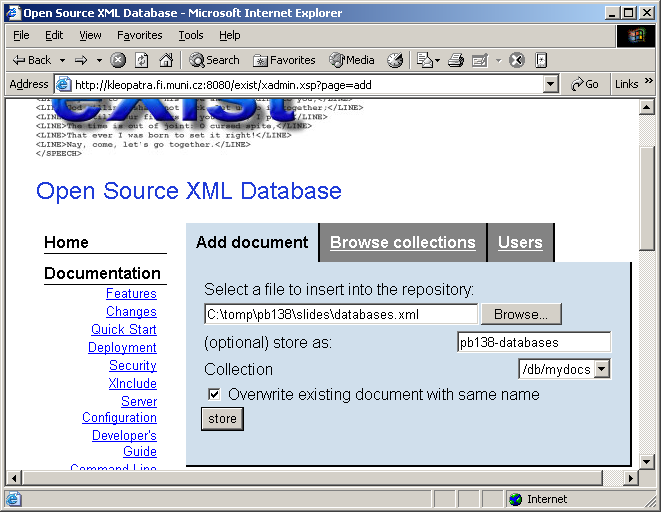The image size is (661, 512).
Task: Open the File menu
Action: coord(21,35)
